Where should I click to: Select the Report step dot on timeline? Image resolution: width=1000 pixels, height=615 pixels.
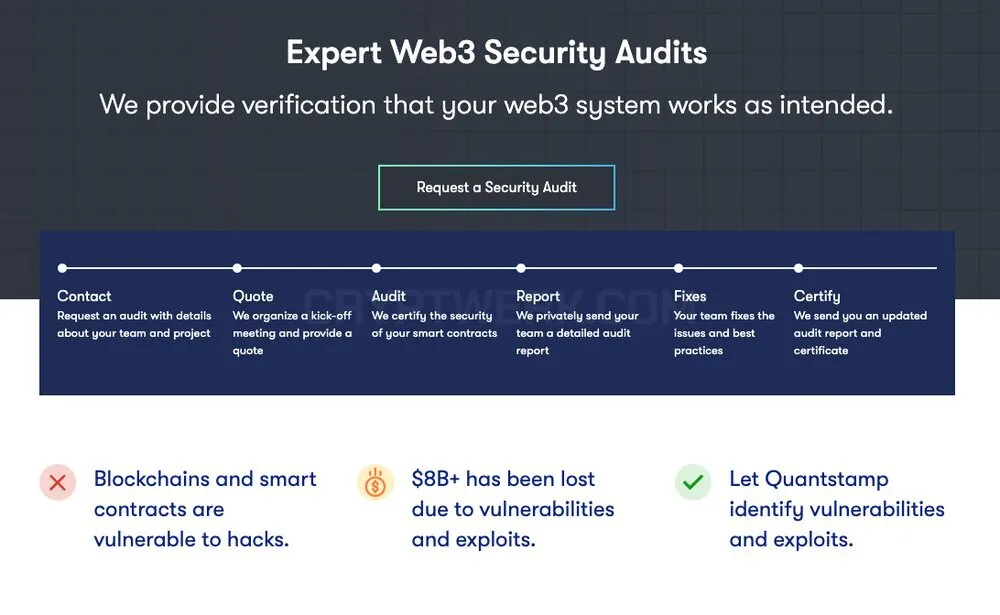point(521,268)
